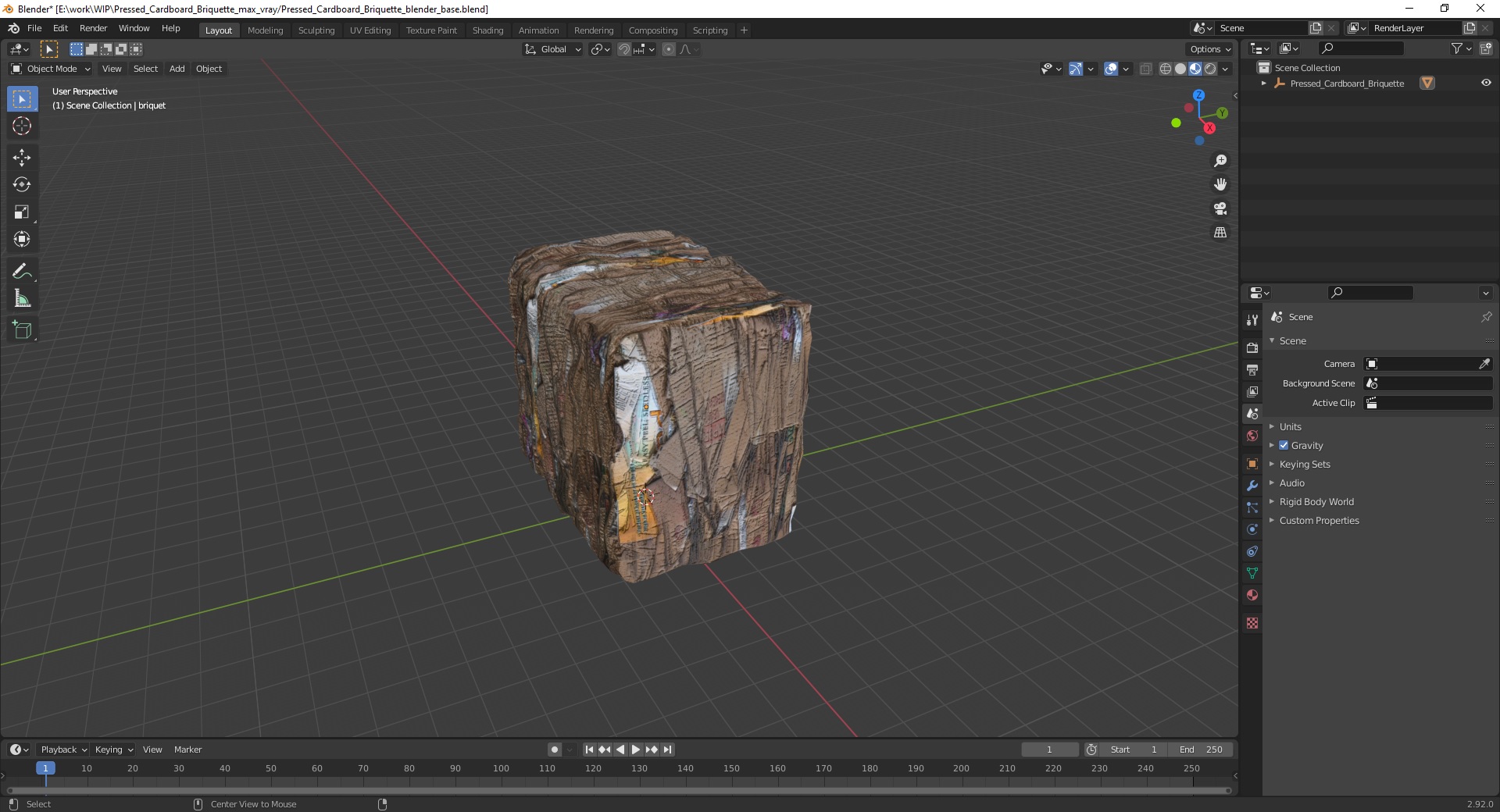Activate the Rotate tool
The width and height of the screenshot is (1500, 812).
click(22, 185)
